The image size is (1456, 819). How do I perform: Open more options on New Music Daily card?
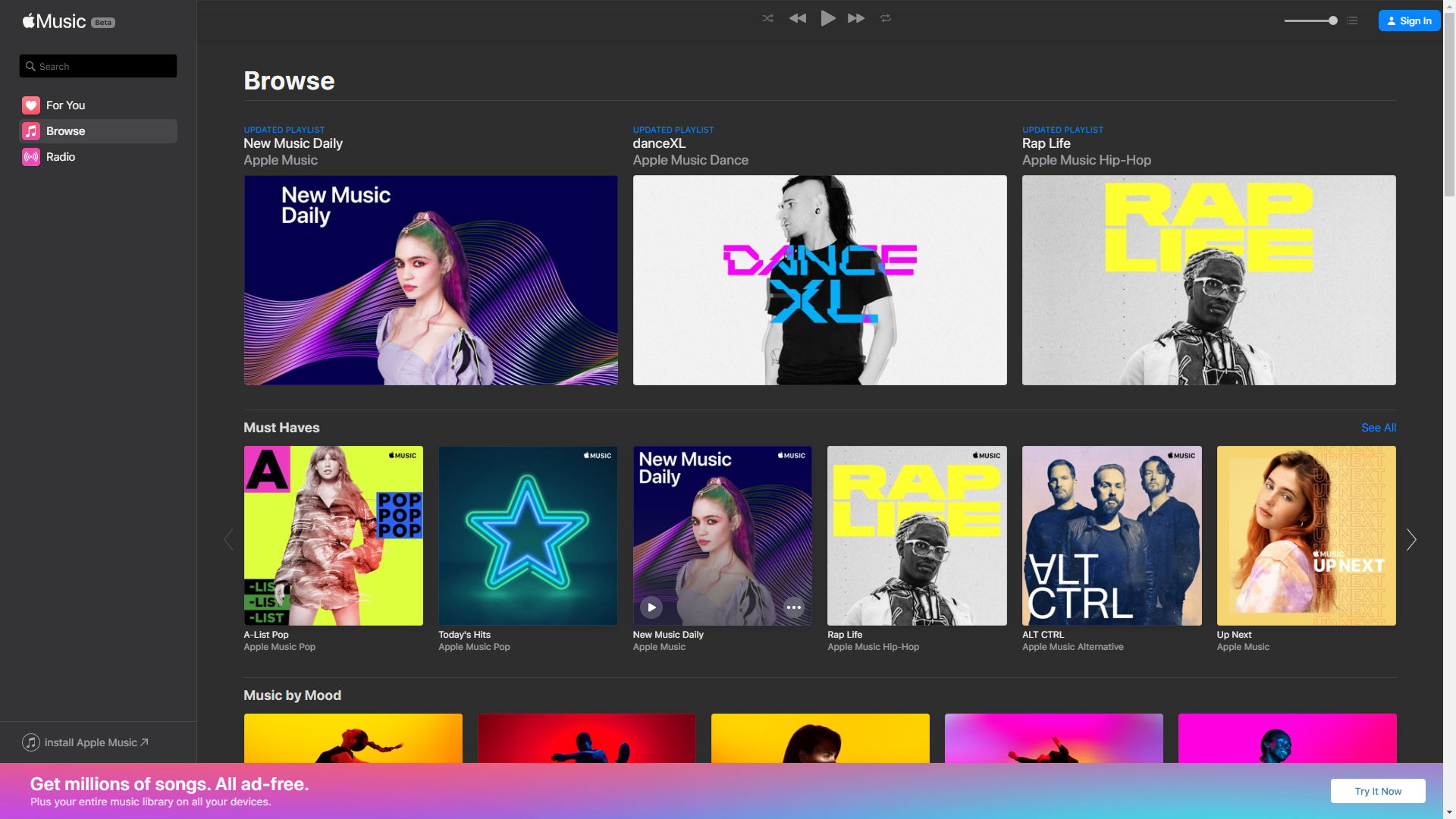pos(794,607)
